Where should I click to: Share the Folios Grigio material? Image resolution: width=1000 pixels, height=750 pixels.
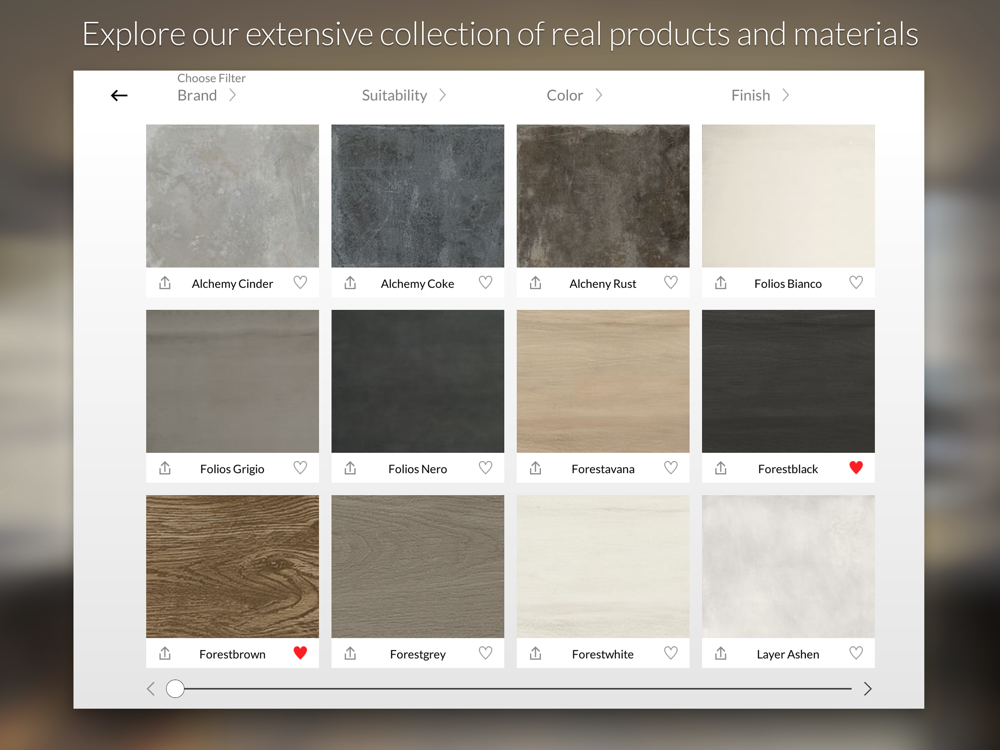tap(165, 468)
